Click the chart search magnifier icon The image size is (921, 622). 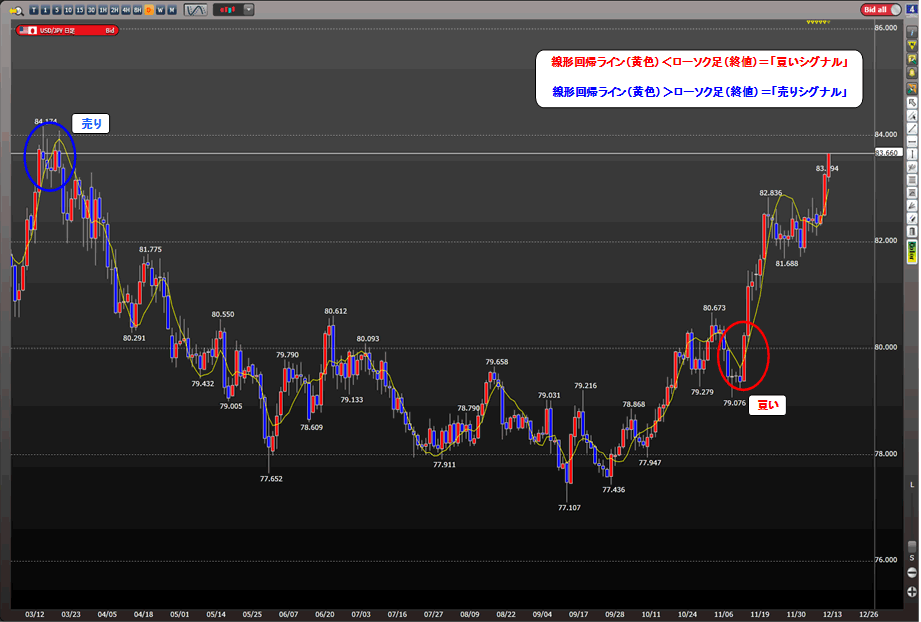pyautogui.click(x=15, y=10)
